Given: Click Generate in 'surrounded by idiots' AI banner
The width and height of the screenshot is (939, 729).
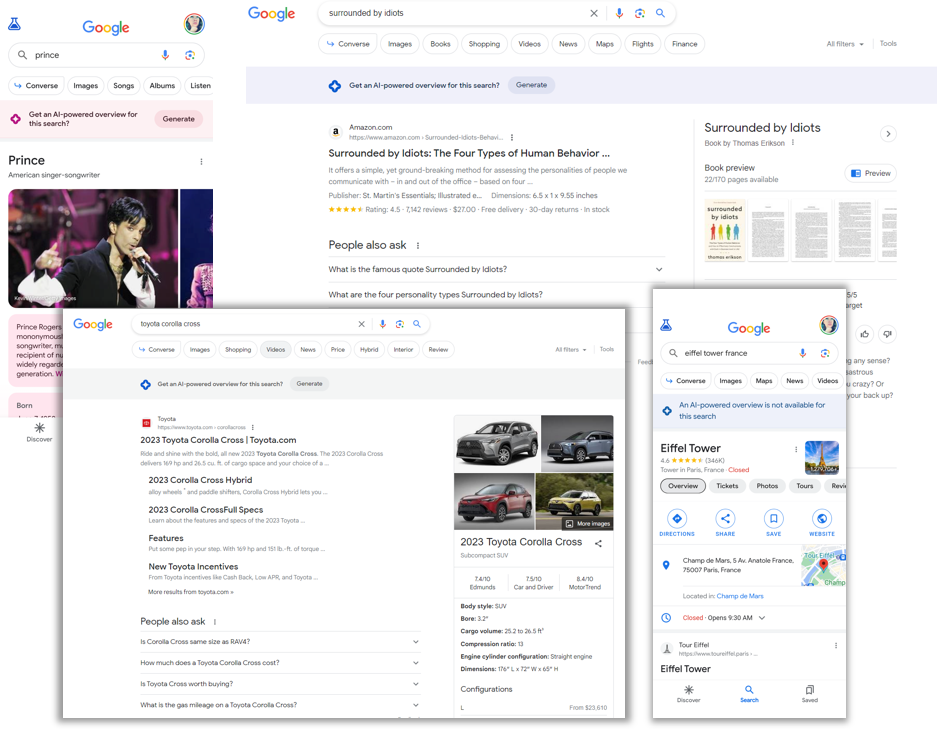Looking at the screenshot, I should 531,85.
